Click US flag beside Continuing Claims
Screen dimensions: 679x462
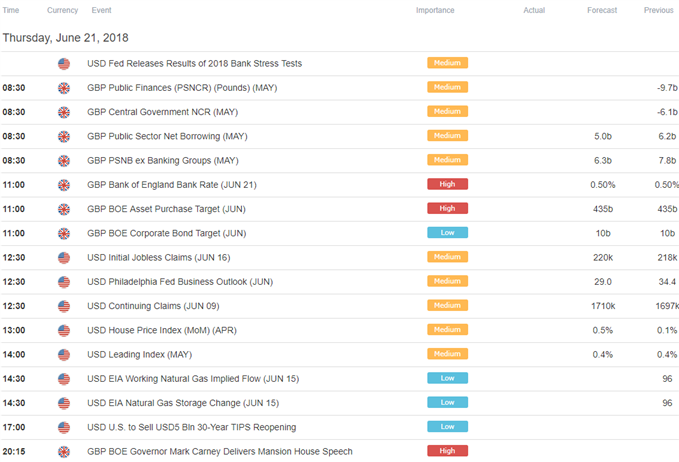point(64,306)
